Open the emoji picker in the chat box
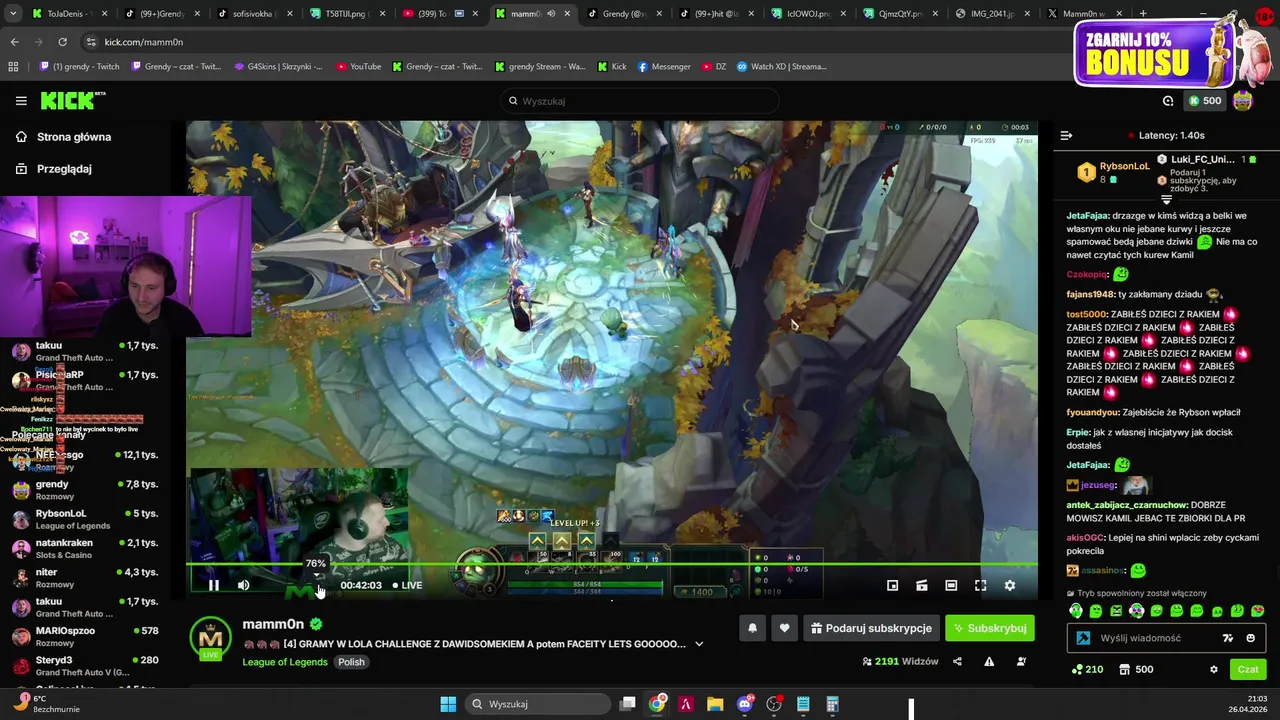This screenshot has height=720, width=1280. pyautogui.click(x=1250, y=638)
